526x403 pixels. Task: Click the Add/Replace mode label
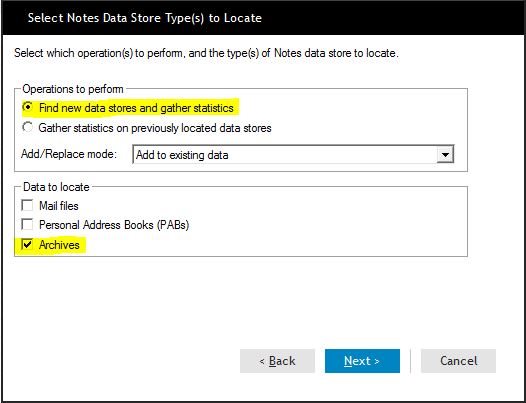69,154
